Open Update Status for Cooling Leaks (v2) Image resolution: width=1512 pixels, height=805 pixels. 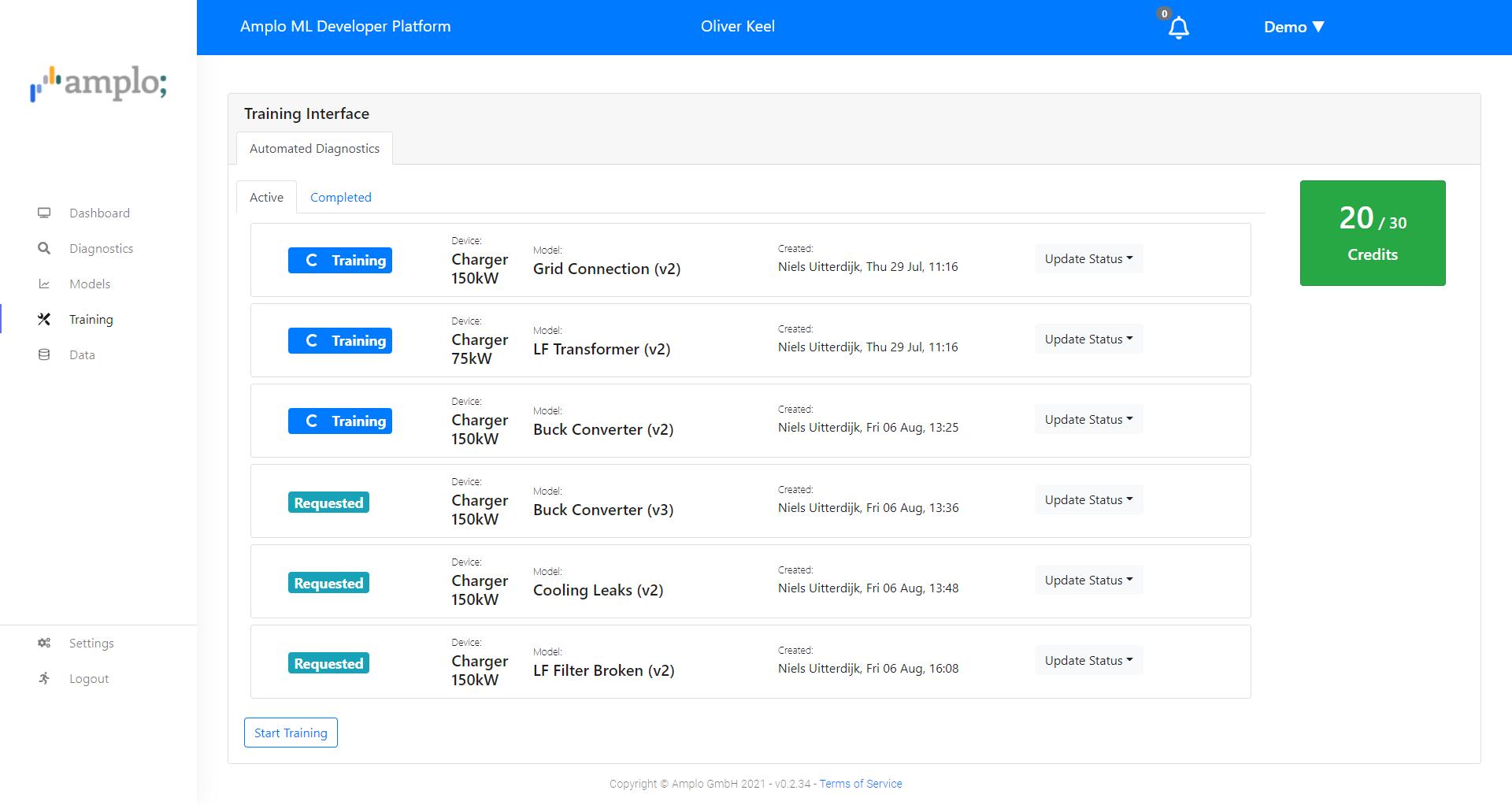[1088, 580]
